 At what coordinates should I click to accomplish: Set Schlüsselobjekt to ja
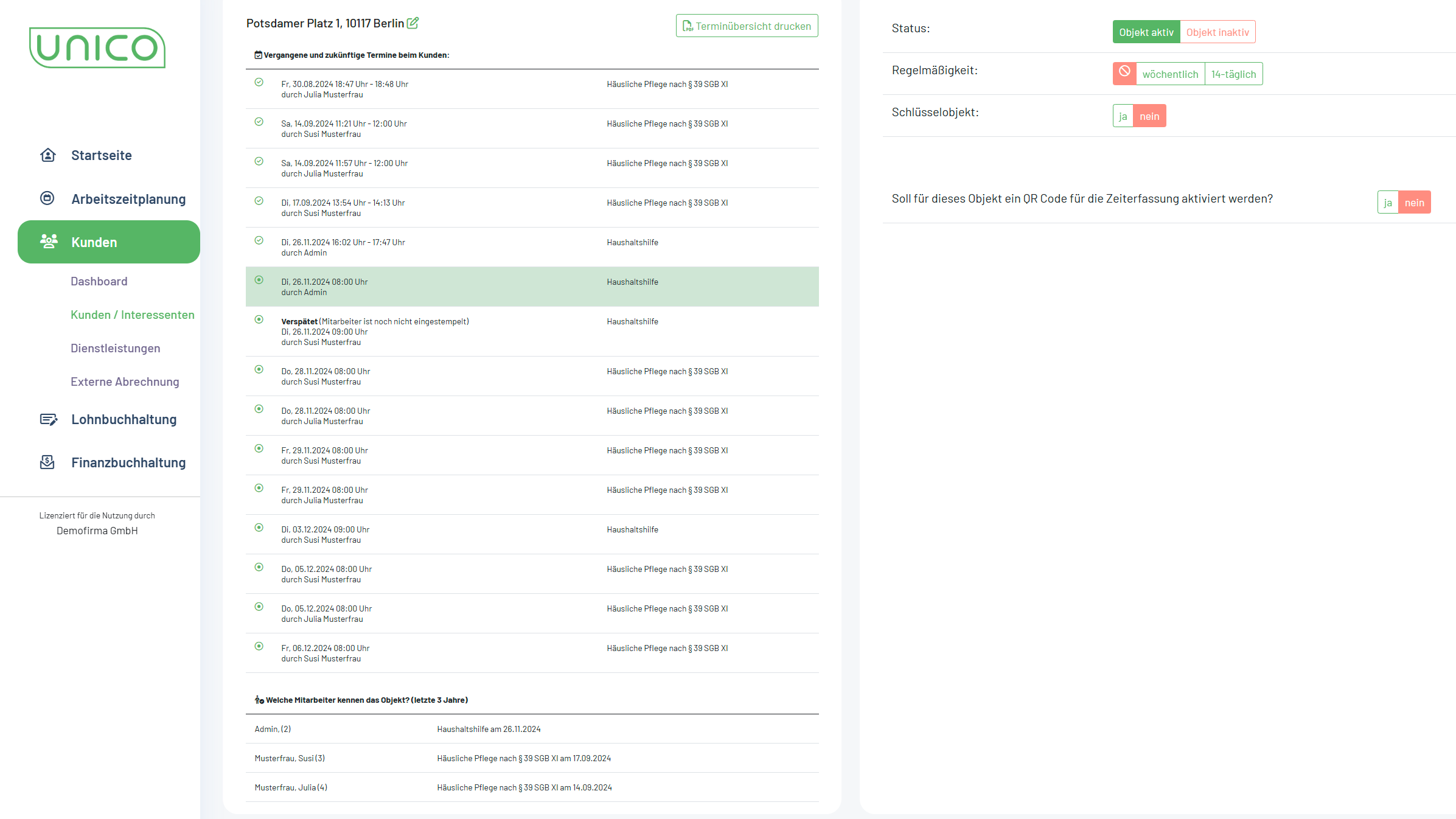tap(1123, 116)
